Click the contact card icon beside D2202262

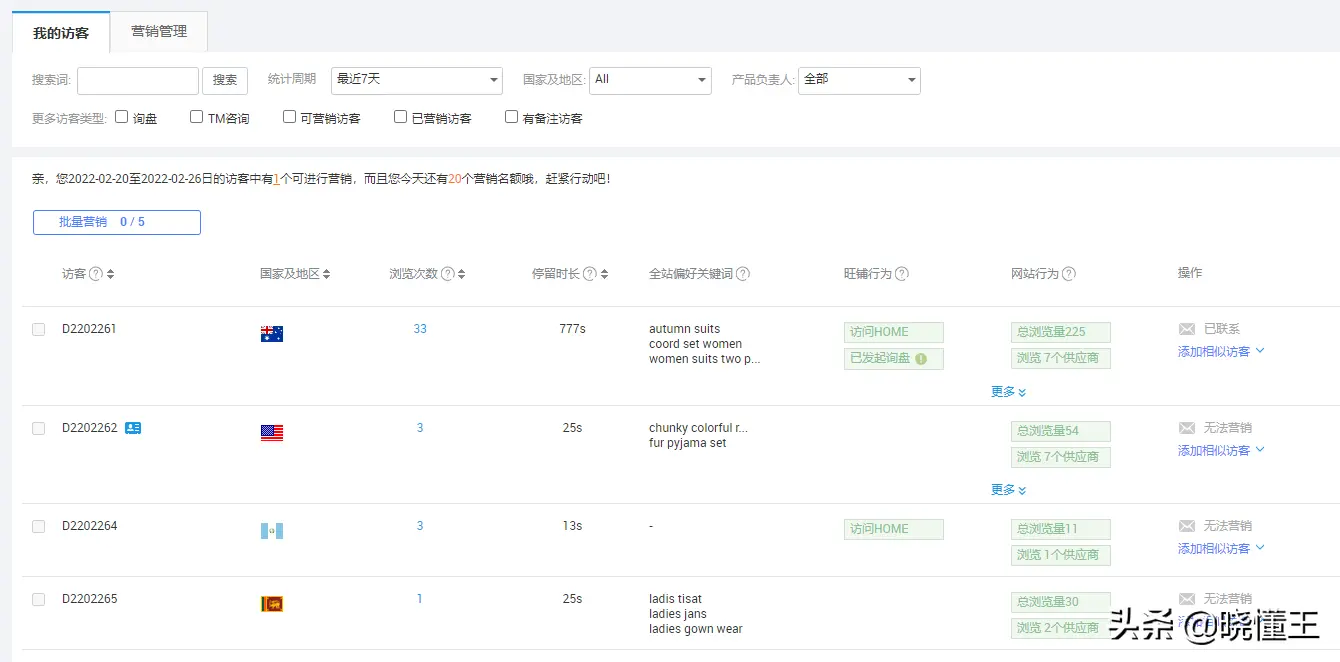click(133, 428)
